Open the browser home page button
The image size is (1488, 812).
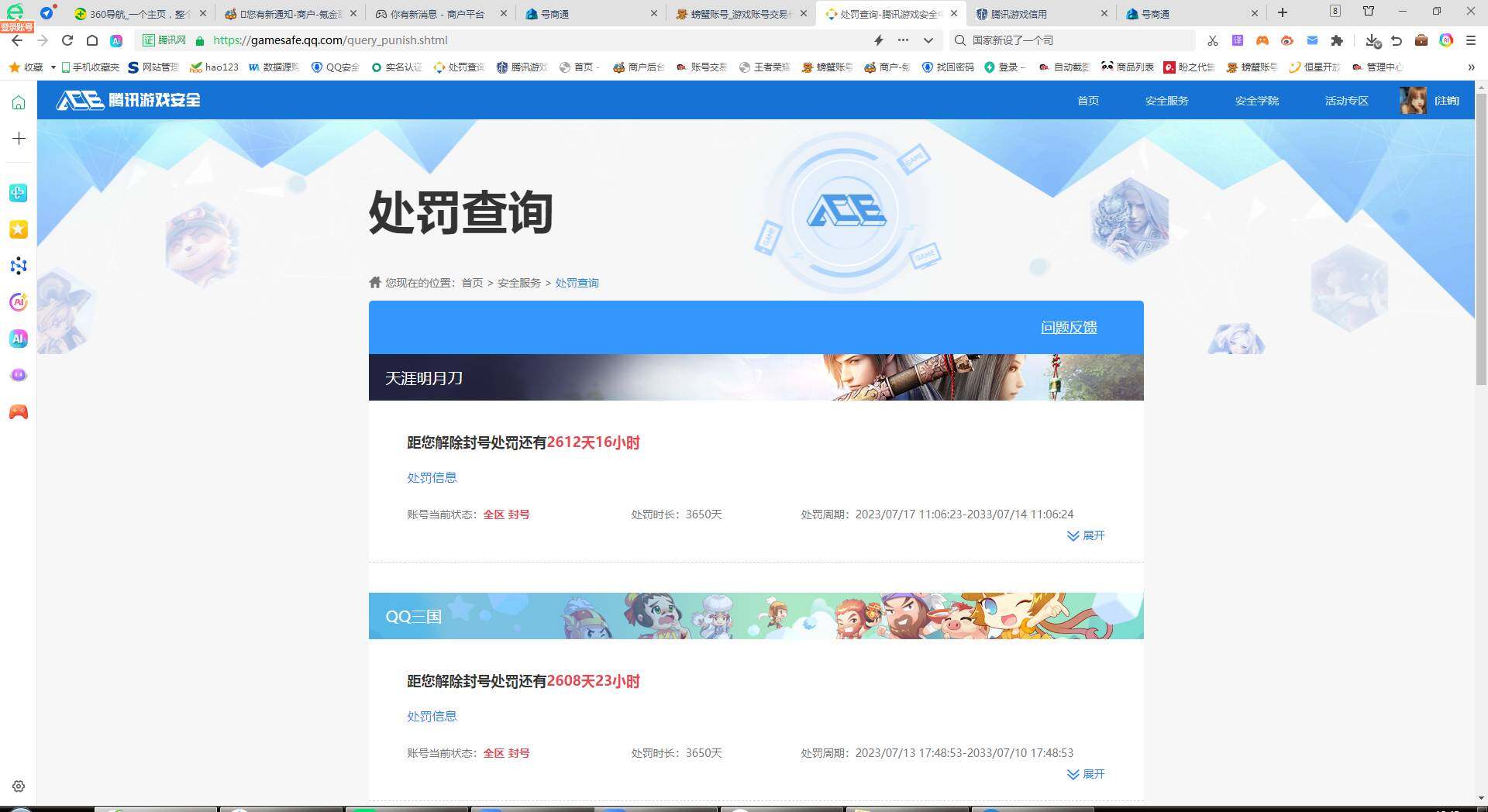click(91, 40)
